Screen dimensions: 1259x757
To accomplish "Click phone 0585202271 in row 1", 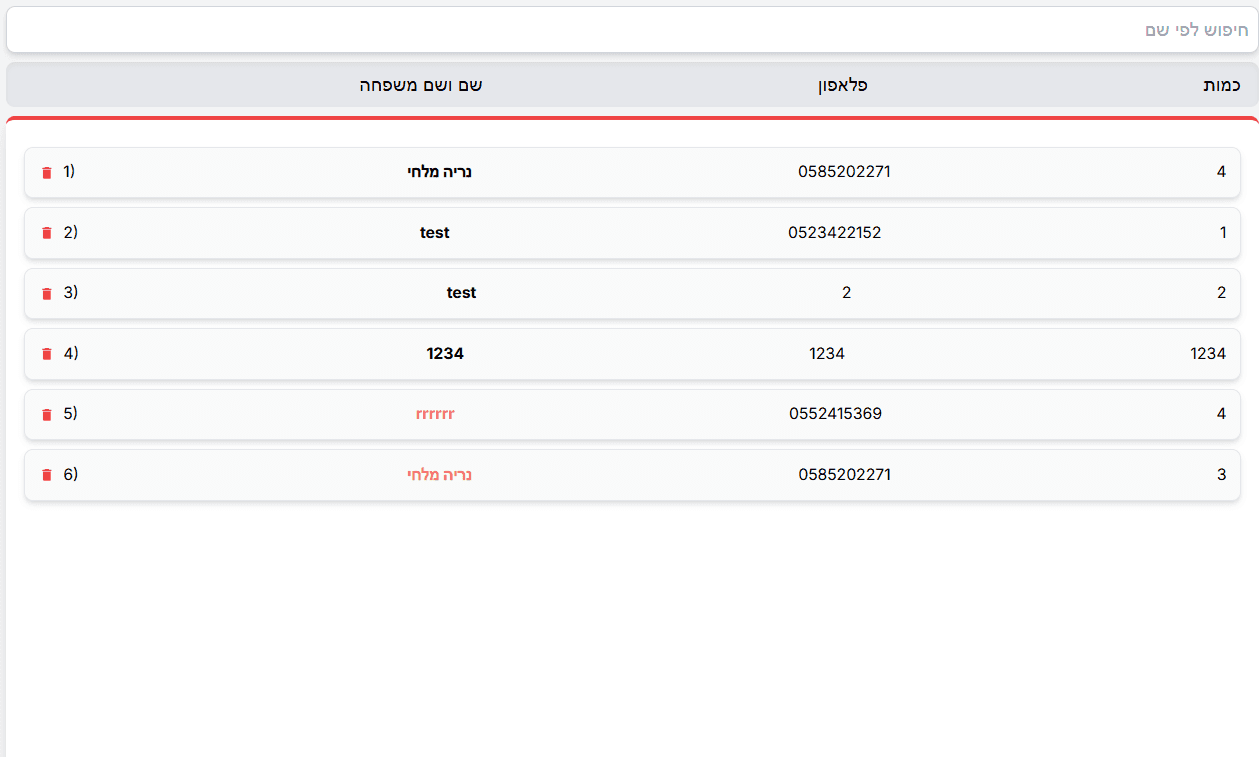I will point(844,171).
